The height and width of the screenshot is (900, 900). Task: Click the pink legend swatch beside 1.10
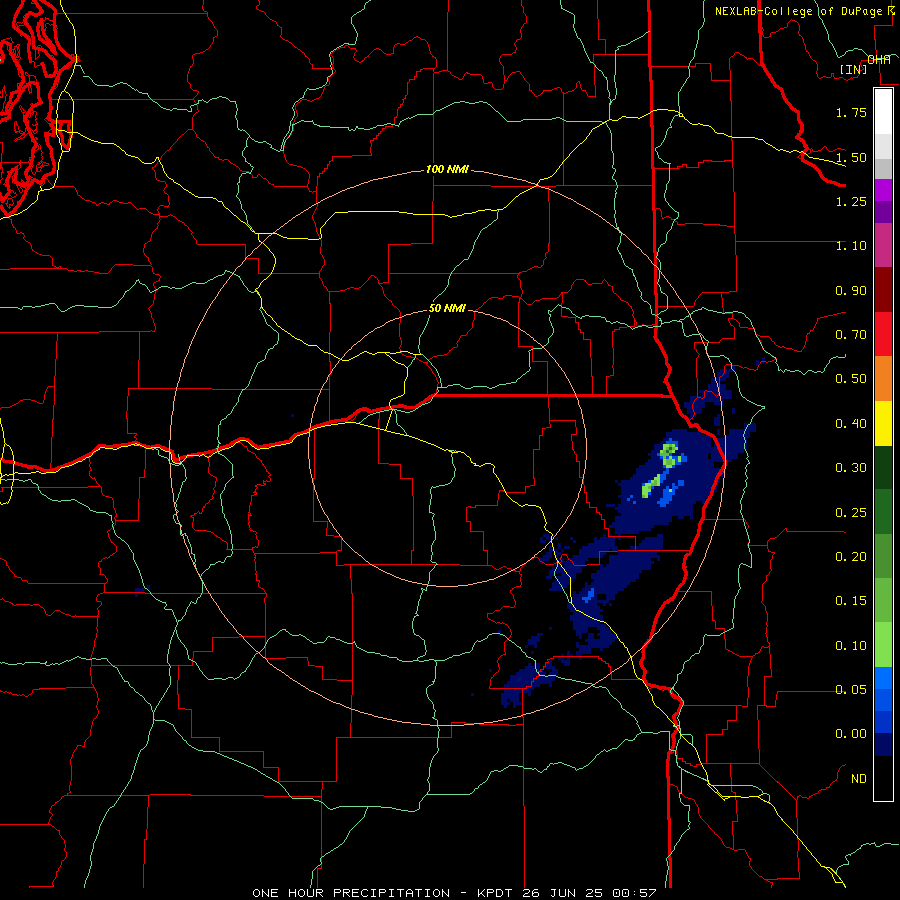point(883,245)
